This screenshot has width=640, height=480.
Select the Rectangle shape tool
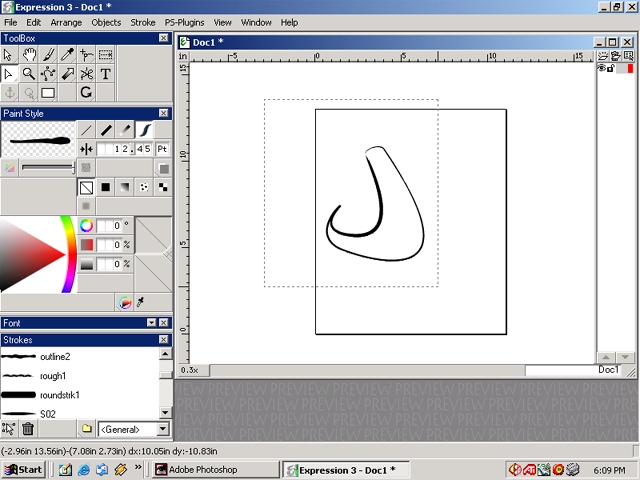tap(48, 93)
